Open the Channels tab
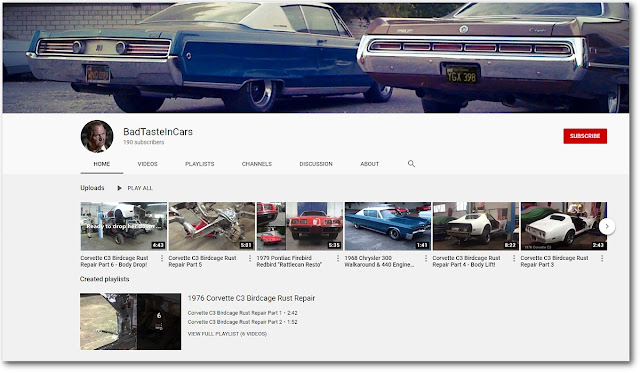 pos(257,164)
